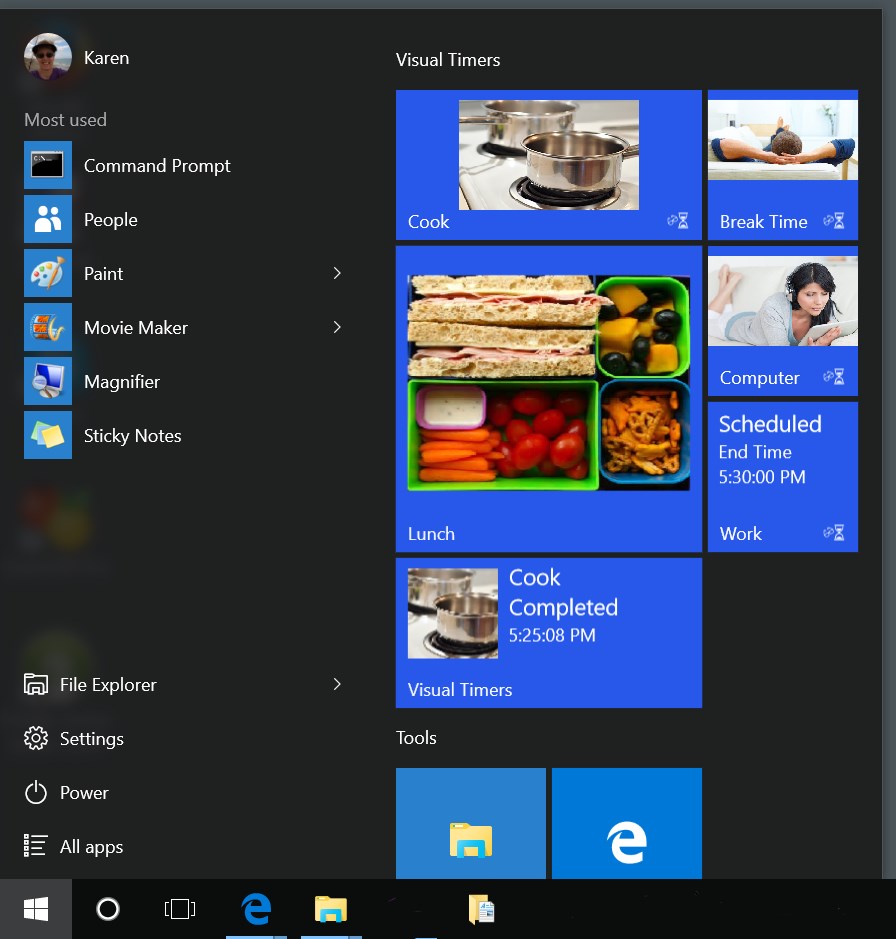Viewport: 896px width, 939px height.
Task: Expand Movie Maker's jump list arrow
Action: (x=337, y=327)
